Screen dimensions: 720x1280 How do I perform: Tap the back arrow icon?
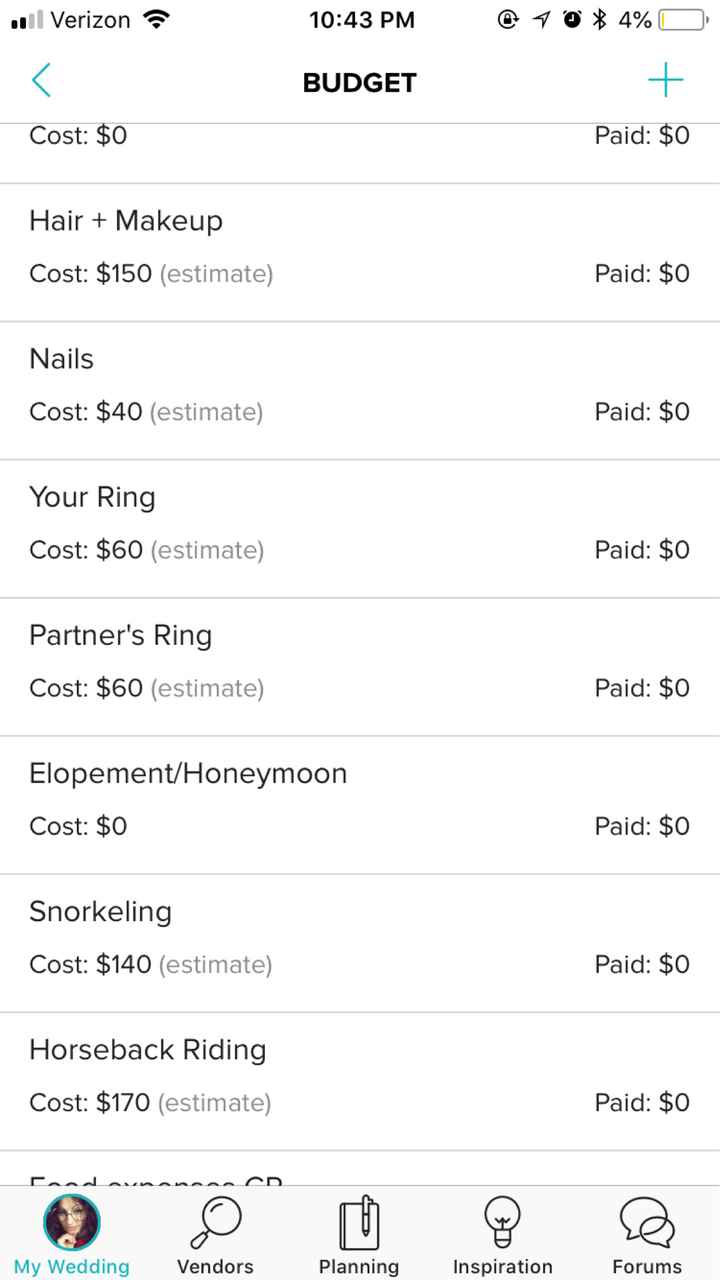tap(41, 81)
